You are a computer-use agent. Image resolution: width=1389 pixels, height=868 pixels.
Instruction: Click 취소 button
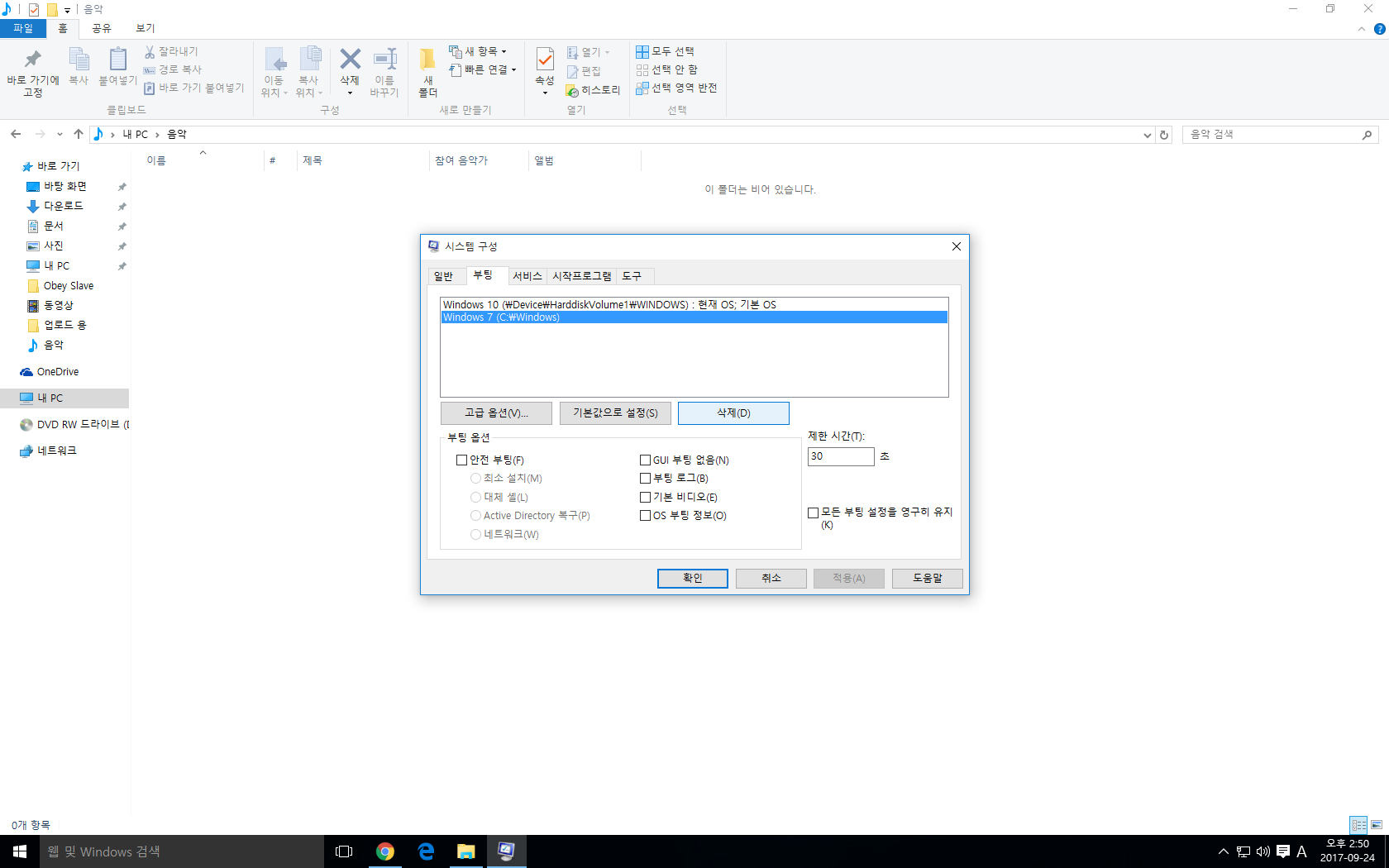771,578
